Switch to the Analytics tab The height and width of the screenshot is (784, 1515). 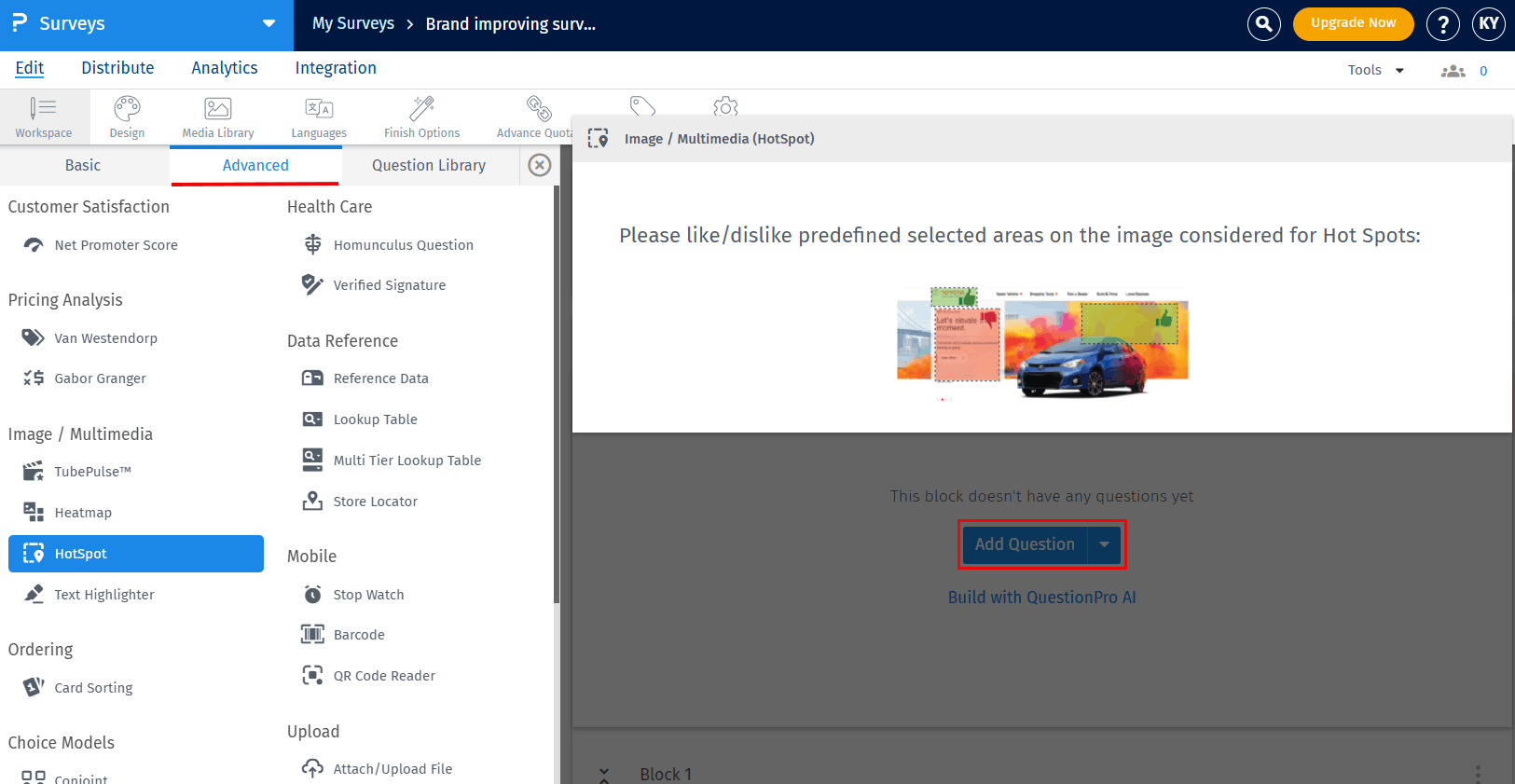pyautogui.click(x=225, y=68)
